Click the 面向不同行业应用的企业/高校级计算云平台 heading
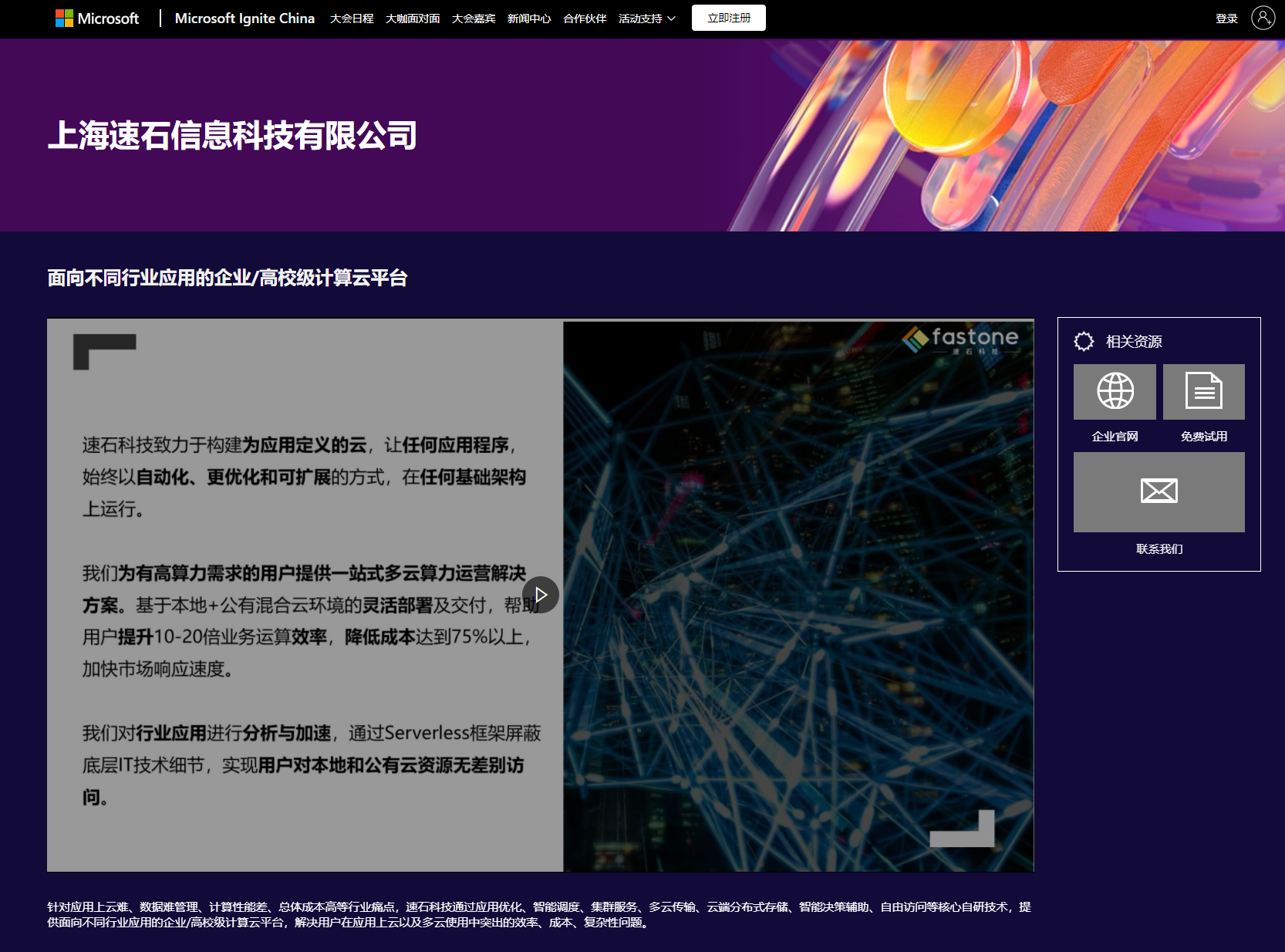Screen dimensions: 1285x952 (x=228, y=278)
